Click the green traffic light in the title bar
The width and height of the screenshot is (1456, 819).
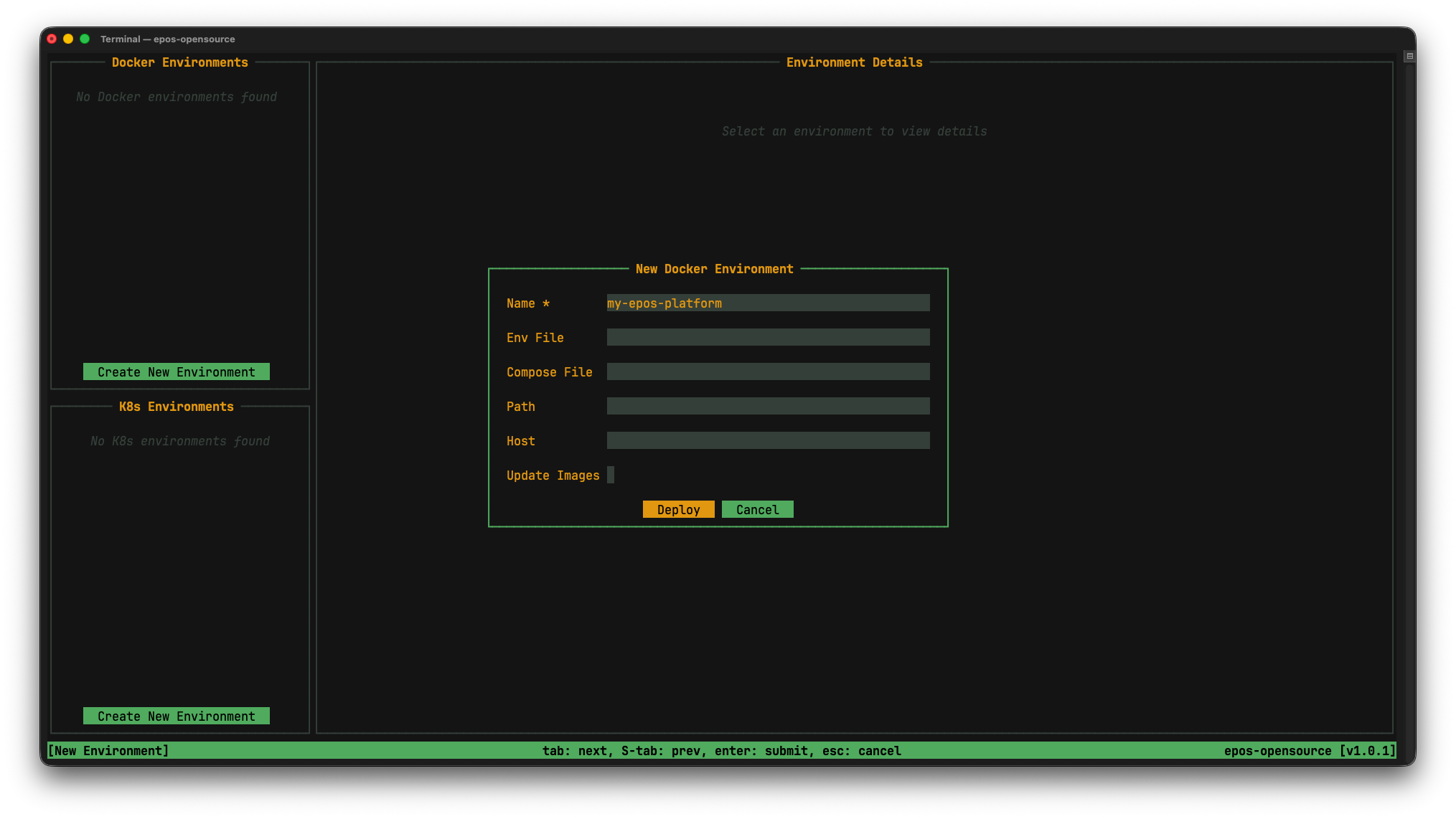[85, 39]
